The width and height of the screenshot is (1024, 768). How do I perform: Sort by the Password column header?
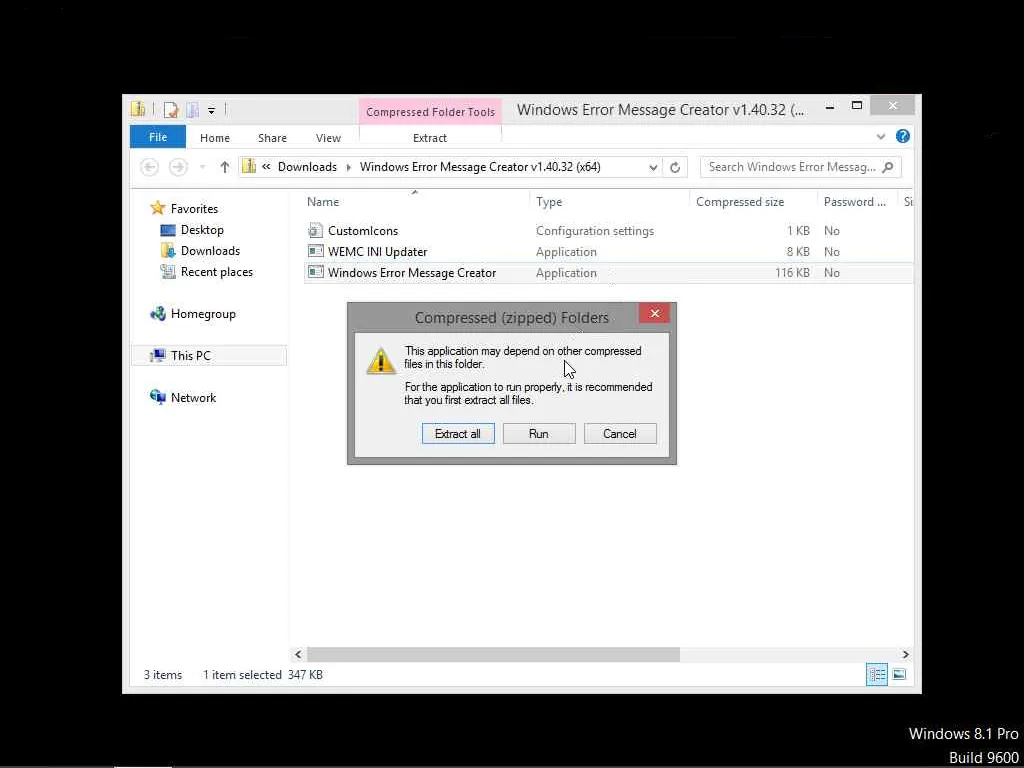tap(857, 202)
